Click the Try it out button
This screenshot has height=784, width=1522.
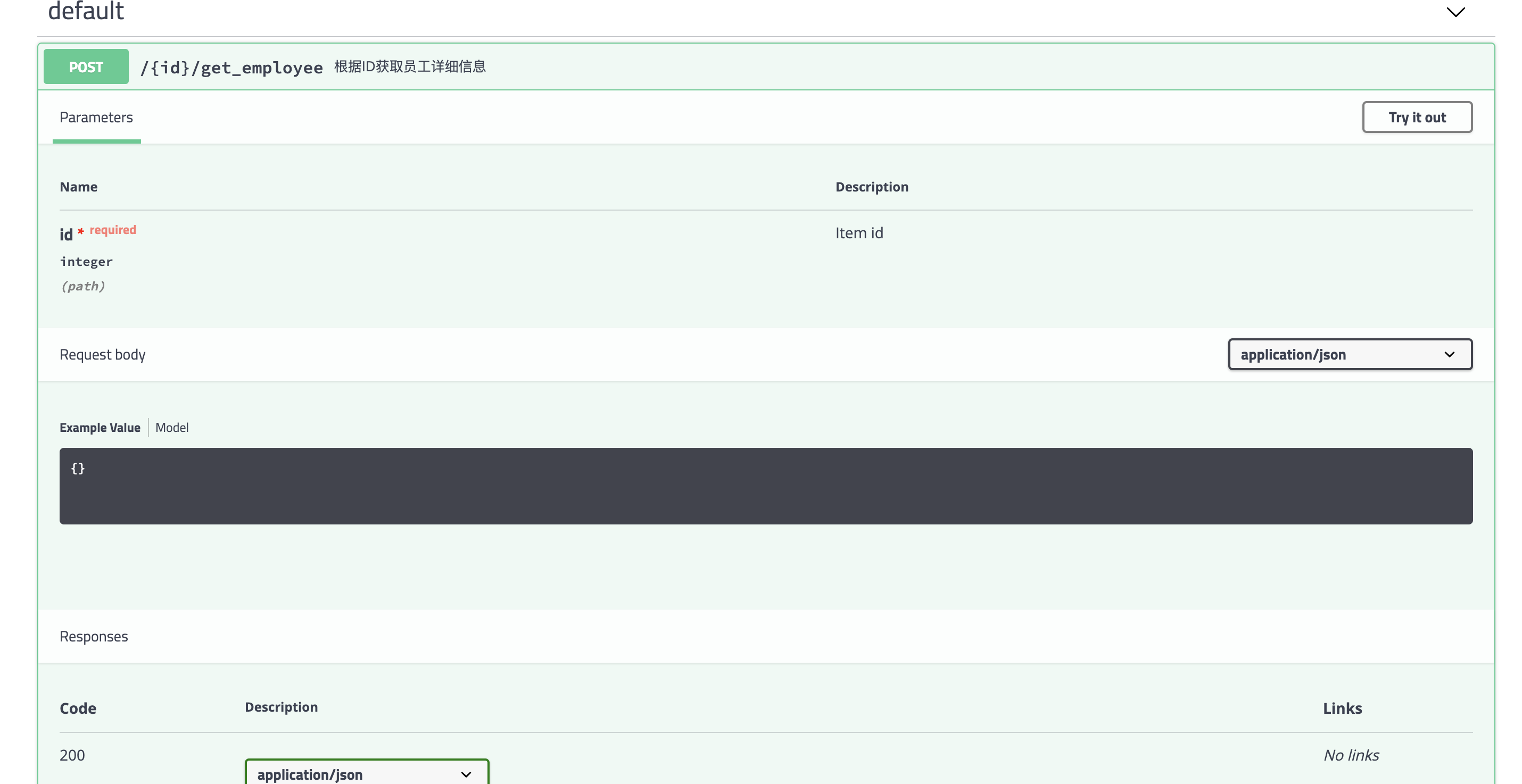click(1417, 117)
